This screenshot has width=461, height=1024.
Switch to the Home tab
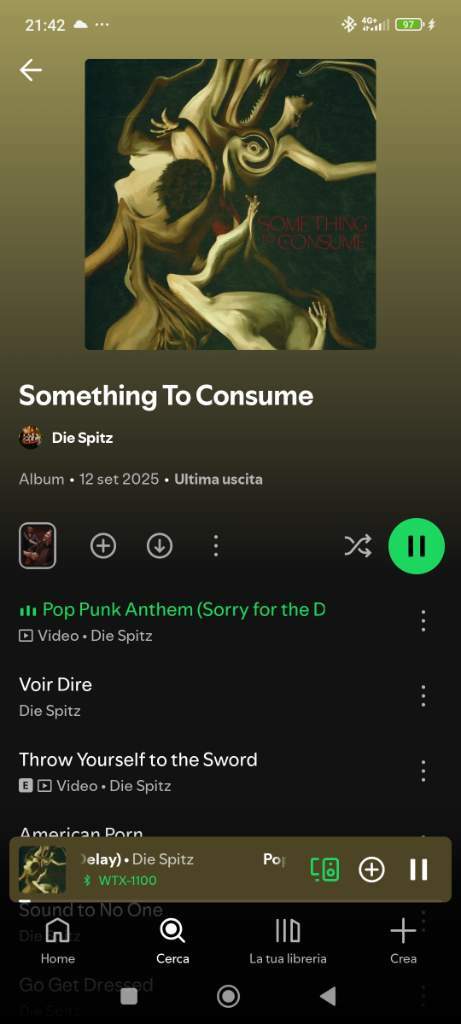point(57,941)
